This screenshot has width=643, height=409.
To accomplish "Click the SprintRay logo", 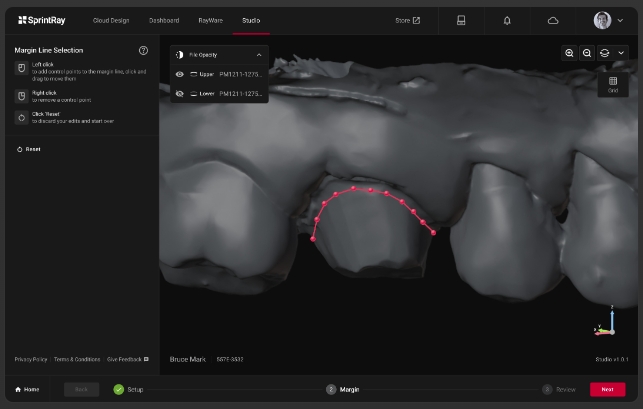I will tap(41, 20).
